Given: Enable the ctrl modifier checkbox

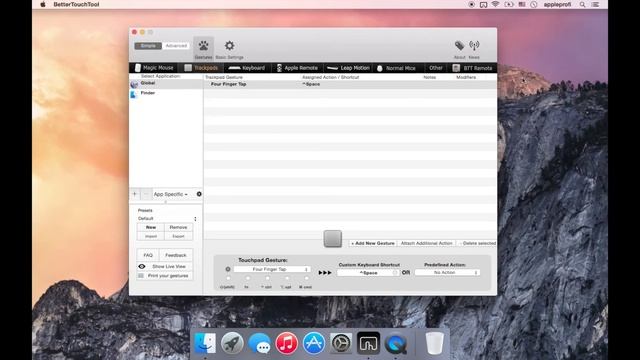Looking at the screenshot, I should [267, 278].
